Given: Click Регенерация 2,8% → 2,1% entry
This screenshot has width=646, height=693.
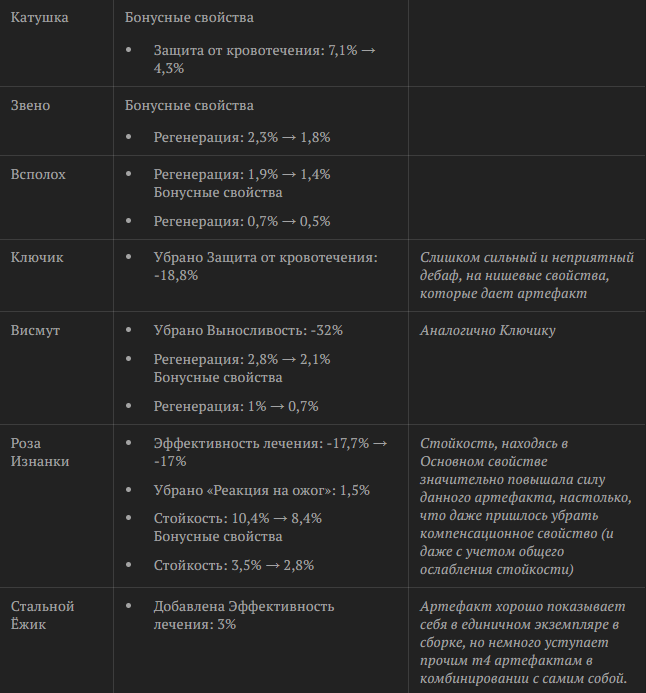Looking at the screenshot, I should tap(242, 359).
